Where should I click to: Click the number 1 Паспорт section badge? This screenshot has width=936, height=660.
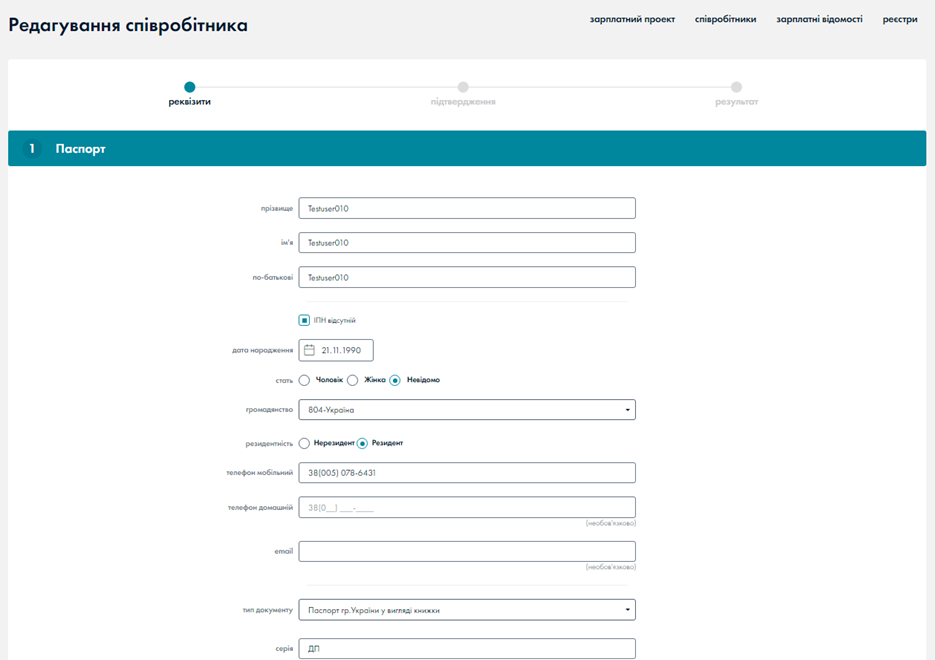pyautogui.click(x=32, y=149)
